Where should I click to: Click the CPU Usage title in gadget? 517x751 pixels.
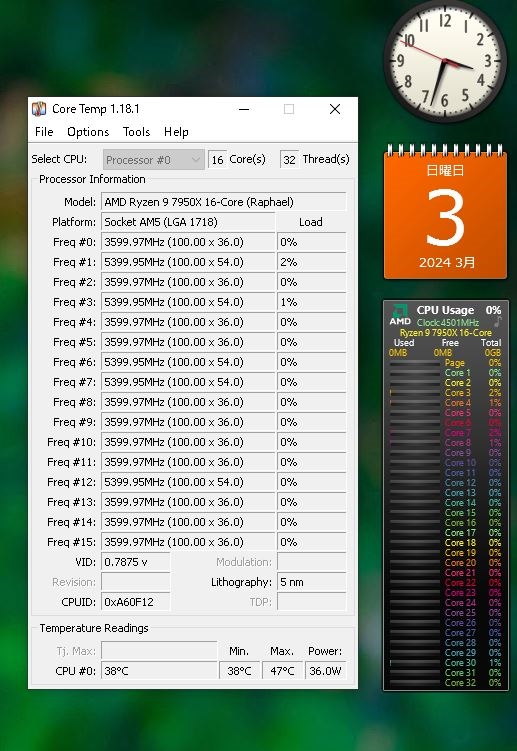445,310
